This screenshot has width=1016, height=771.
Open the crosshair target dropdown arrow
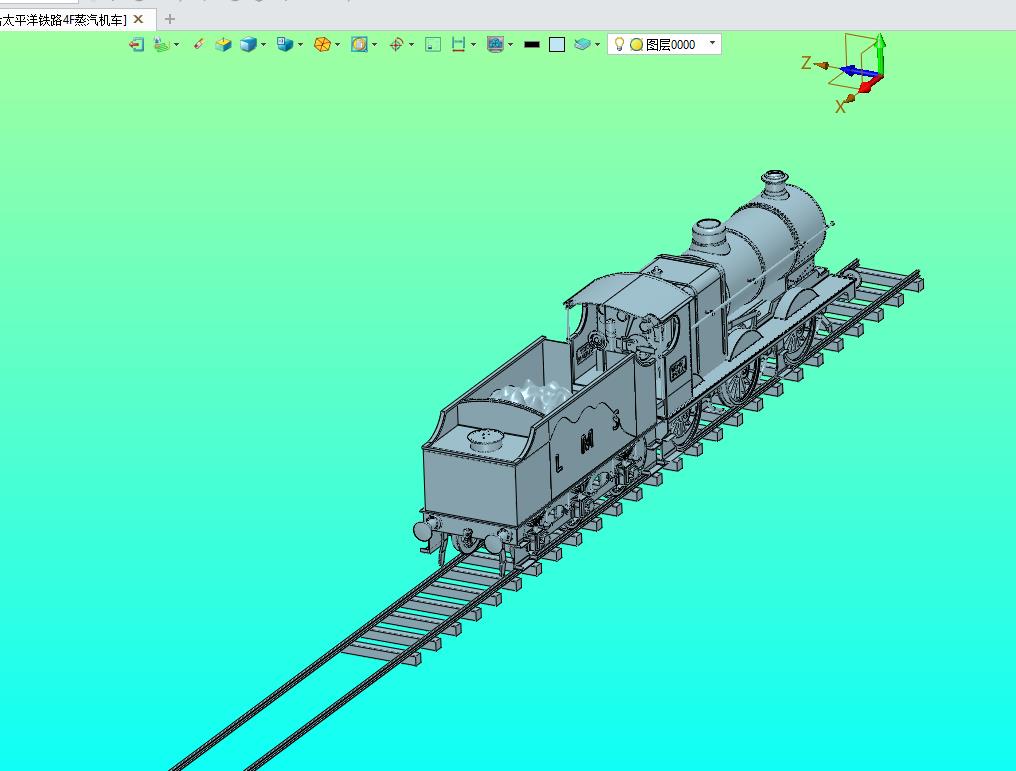pyautogui.click(x=411, y=44)
